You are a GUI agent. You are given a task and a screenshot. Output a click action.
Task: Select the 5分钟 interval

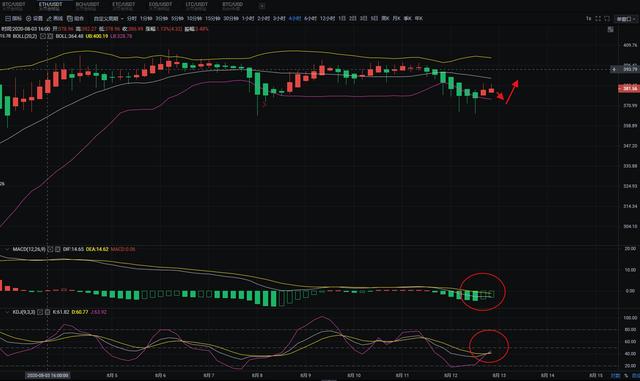tap(178, 18)
